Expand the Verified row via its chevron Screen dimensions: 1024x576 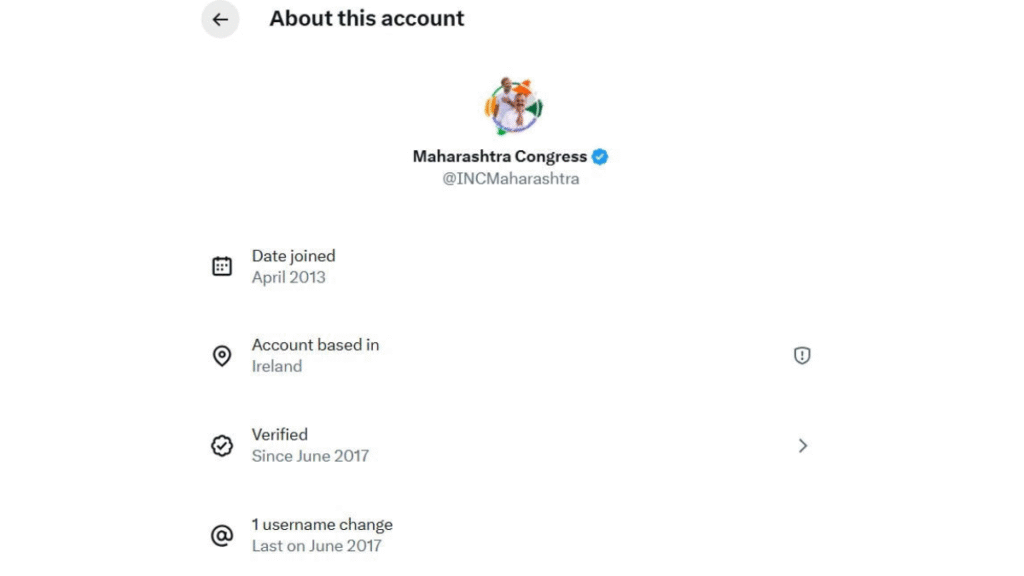coord(803,445)
